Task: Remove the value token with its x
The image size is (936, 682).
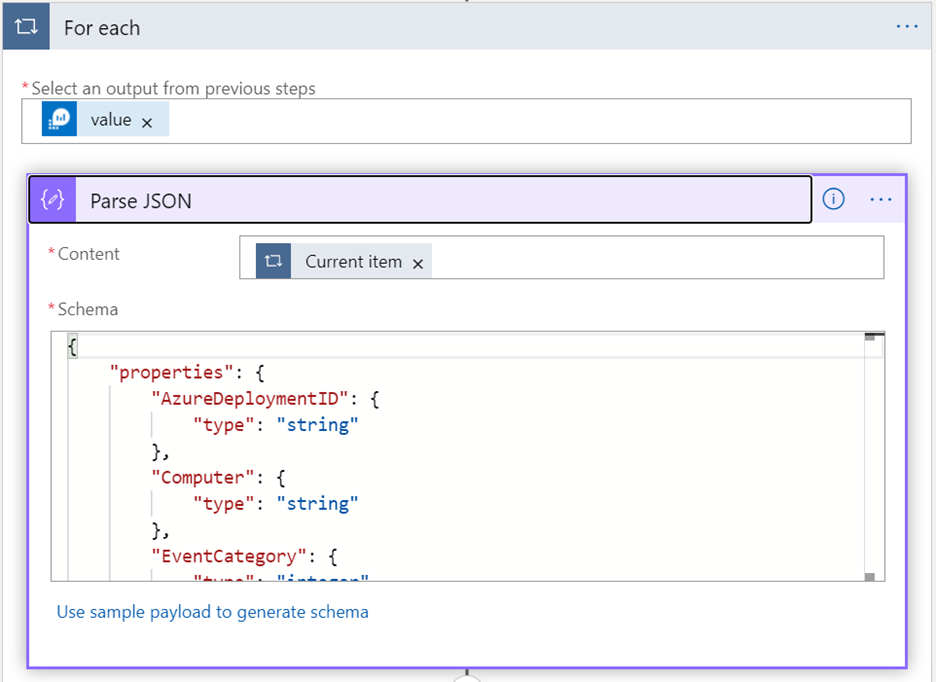Action: click(x=147, y=122)
